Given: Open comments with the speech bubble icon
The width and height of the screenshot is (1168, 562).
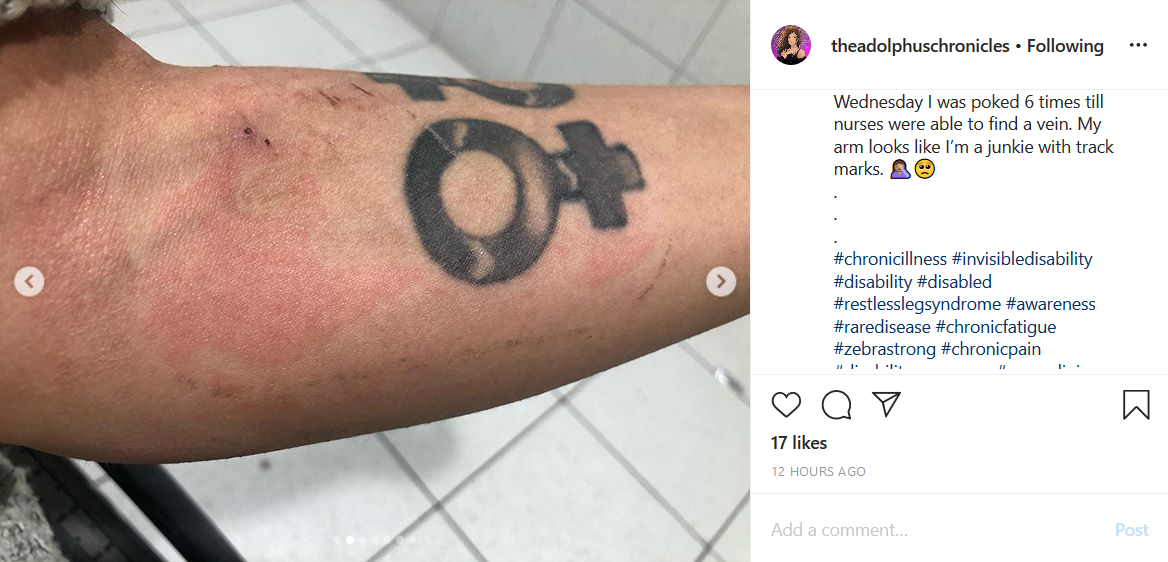Looking at the screenshot, I should pyautogui.click(x=837, y=404).
